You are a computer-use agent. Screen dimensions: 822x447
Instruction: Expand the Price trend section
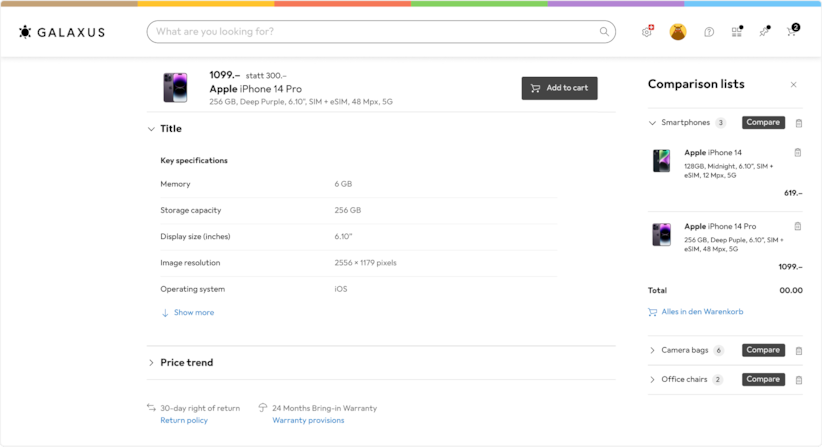pyautogui.click(x=151, y=363)
